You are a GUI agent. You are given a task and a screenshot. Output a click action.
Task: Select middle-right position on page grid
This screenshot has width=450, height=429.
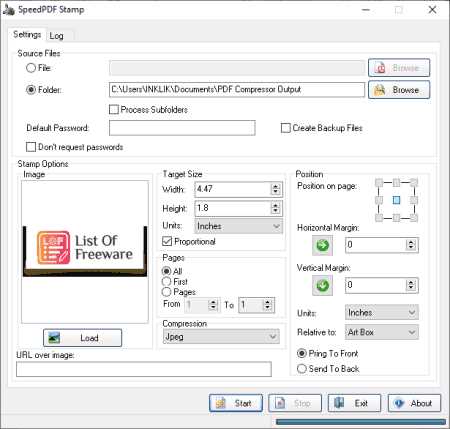click(x=414, y=200)
